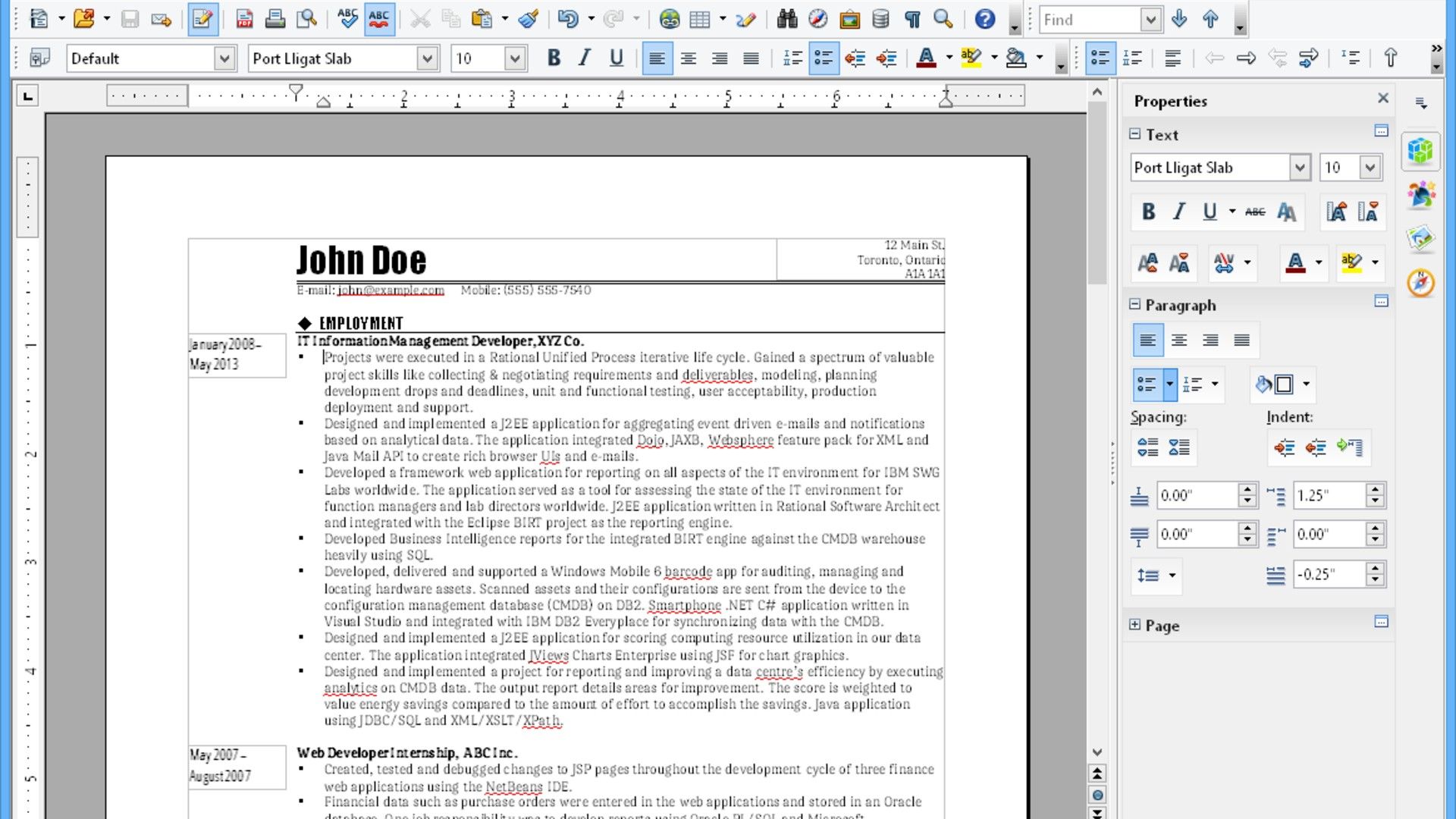Open Print Preview icon

[x=306, y=19]
